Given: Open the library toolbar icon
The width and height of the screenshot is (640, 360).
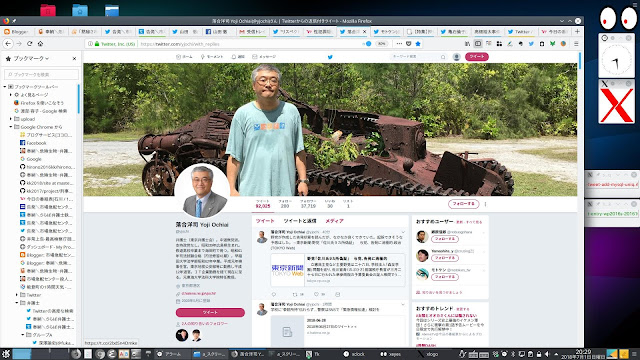Looking at the screenshot, I should (x=467, y=44).
